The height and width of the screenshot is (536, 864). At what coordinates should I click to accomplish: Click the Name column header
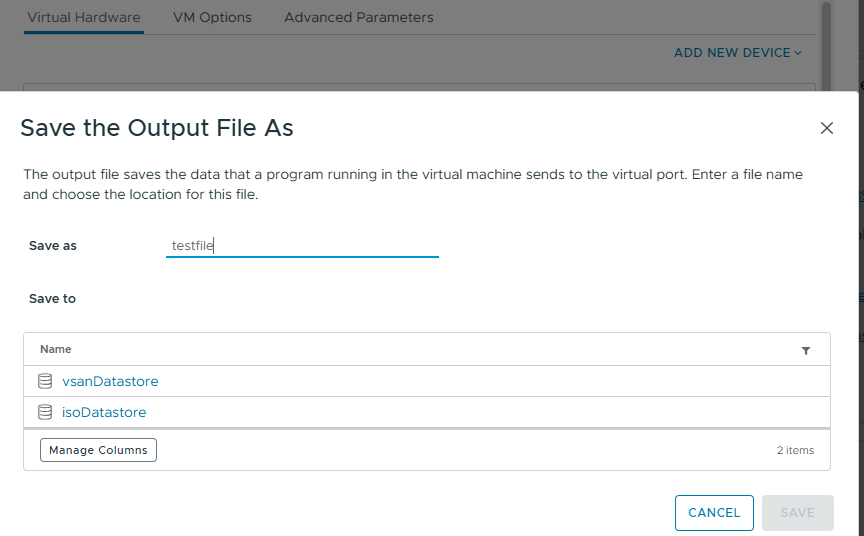(56, 349)
